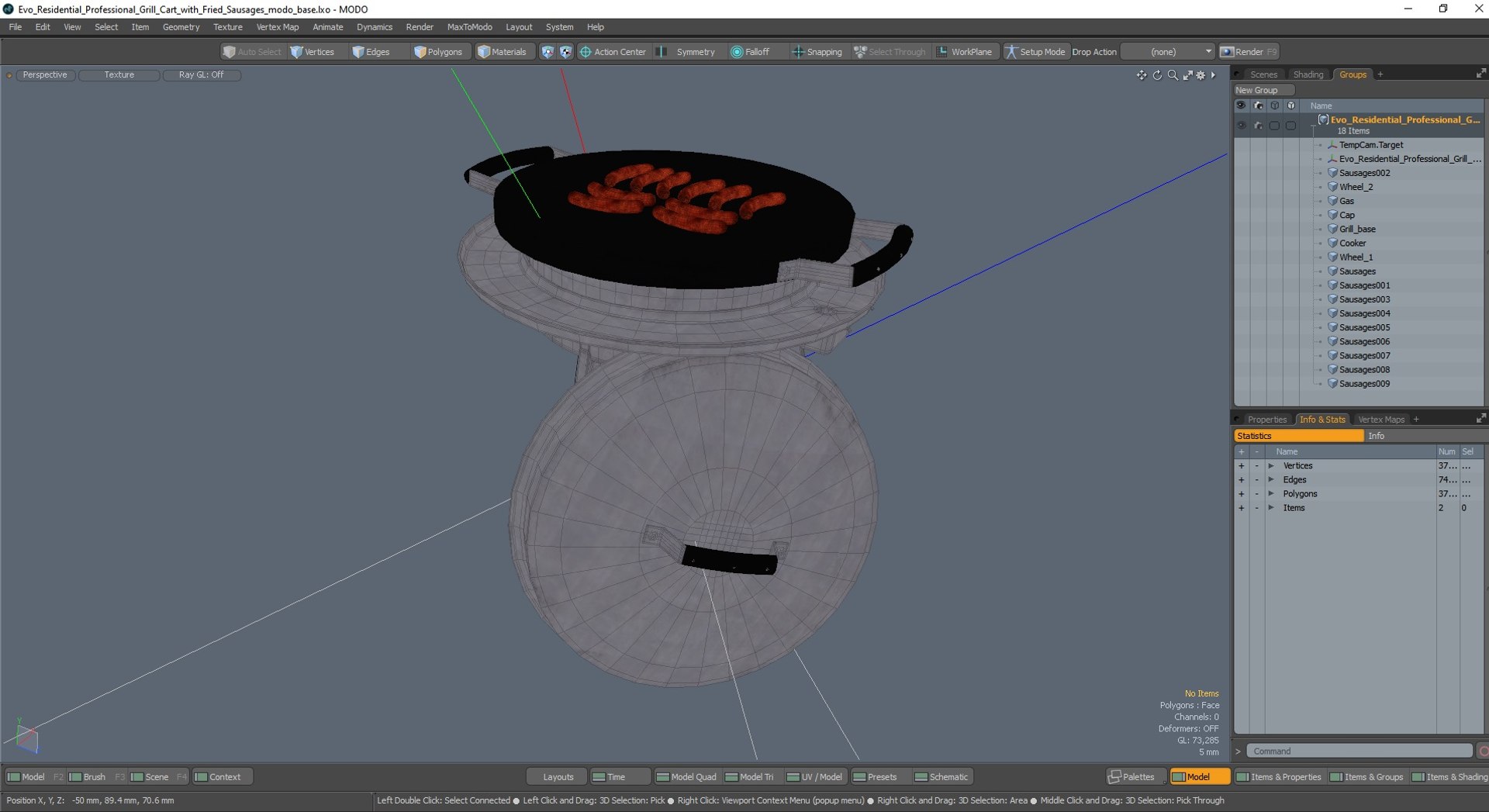Click the viewport pan/move control icon
This screenshot has width=1489, height=812.
(x=1142, y=75)
